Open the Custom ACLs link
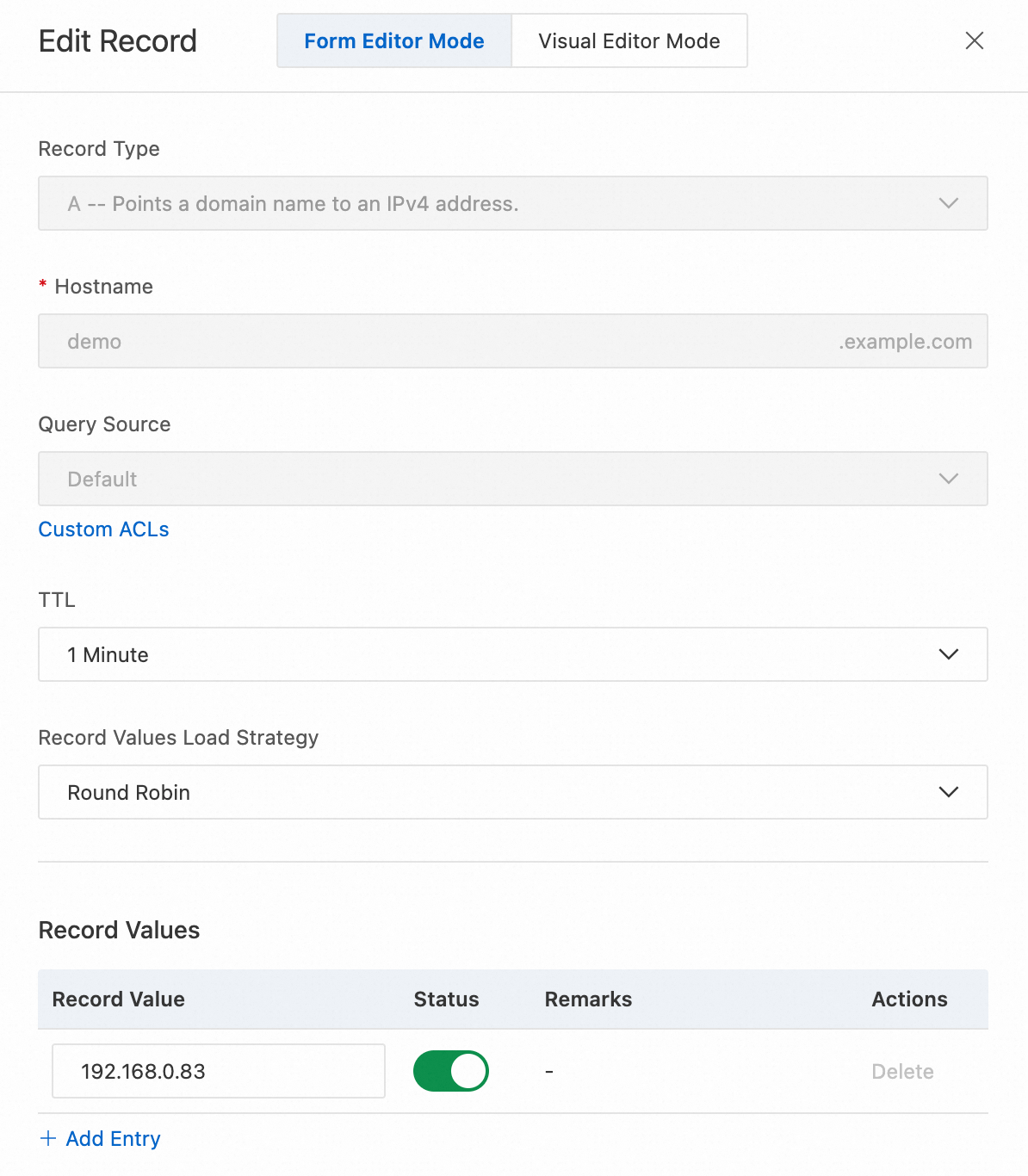The width and height of the screenshot is (1028, 1176). click(103, 529)
